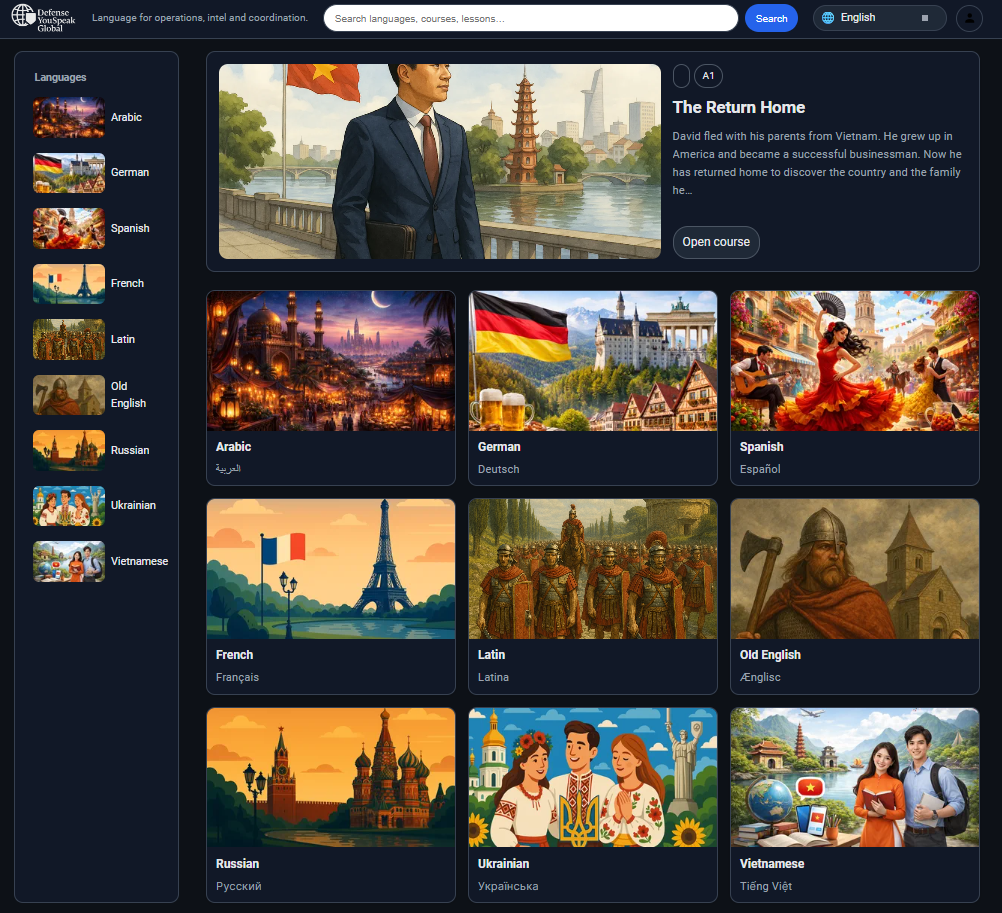
Task: Toggle the small pill badge beside A1
Action: pyautogui.click(x=681, y=76)
